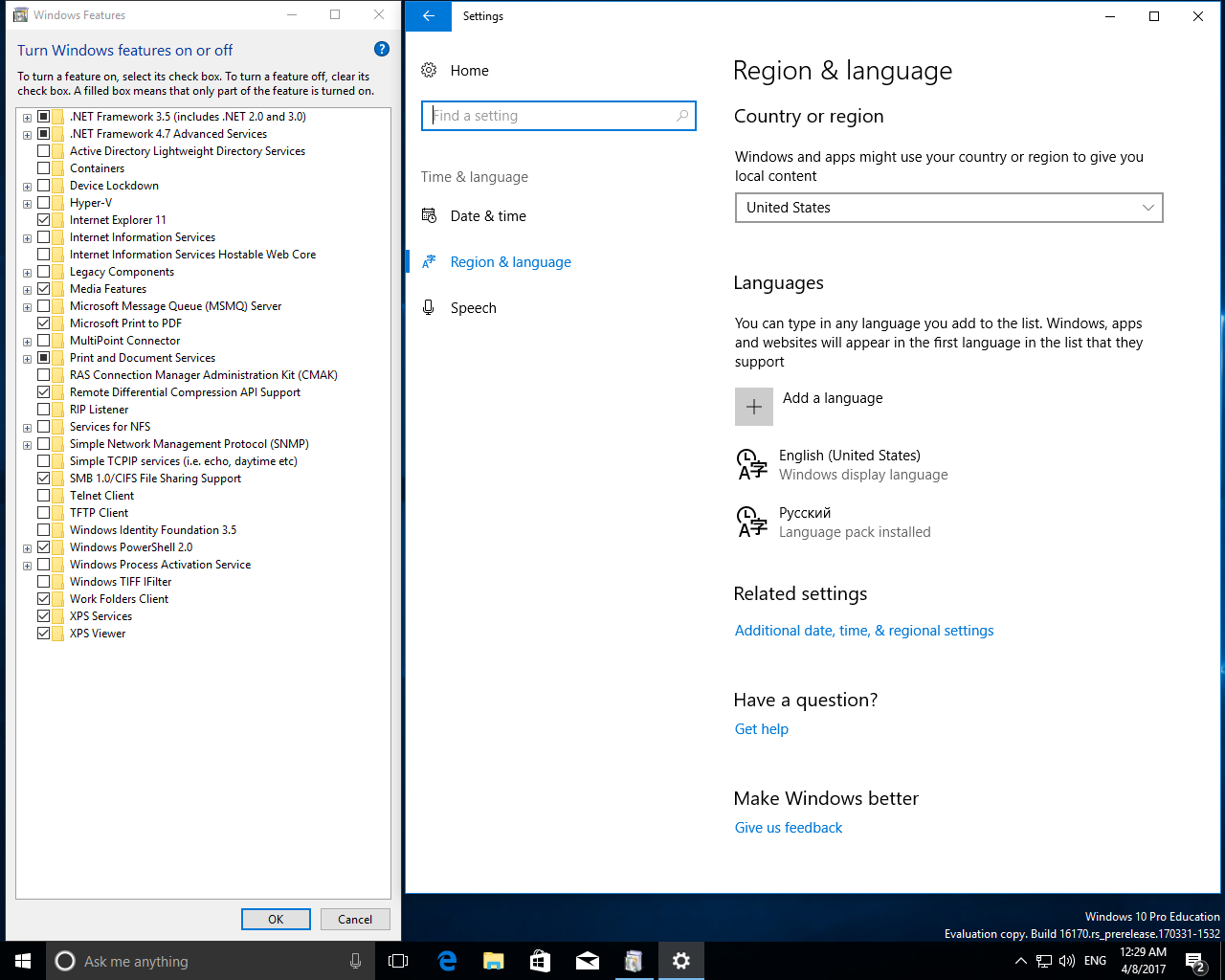Expand Internet Information Services node

pyautogui.click(x=27, y=238)
